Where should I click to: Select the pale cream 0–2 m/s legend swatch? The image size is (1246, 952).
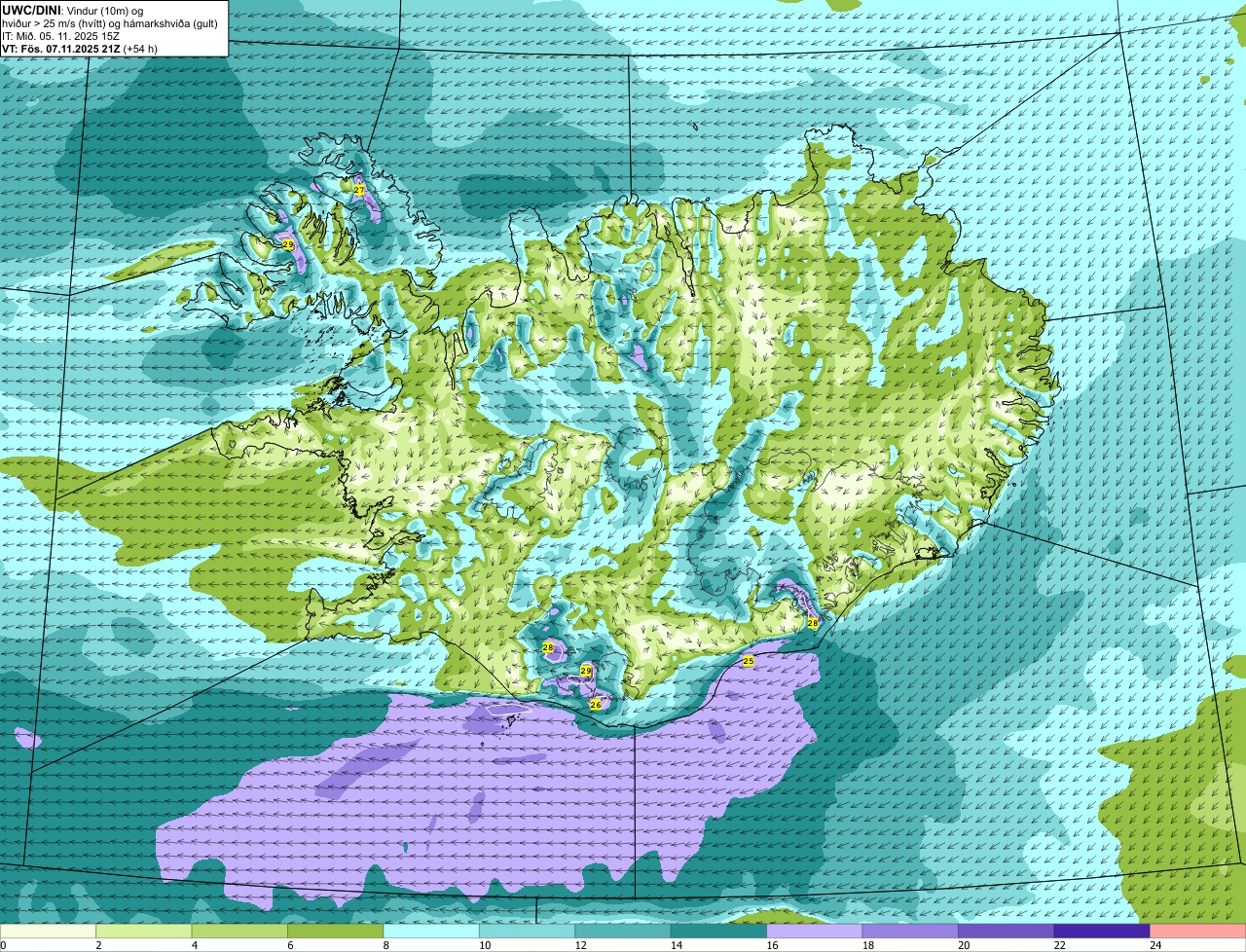[48, 932]
